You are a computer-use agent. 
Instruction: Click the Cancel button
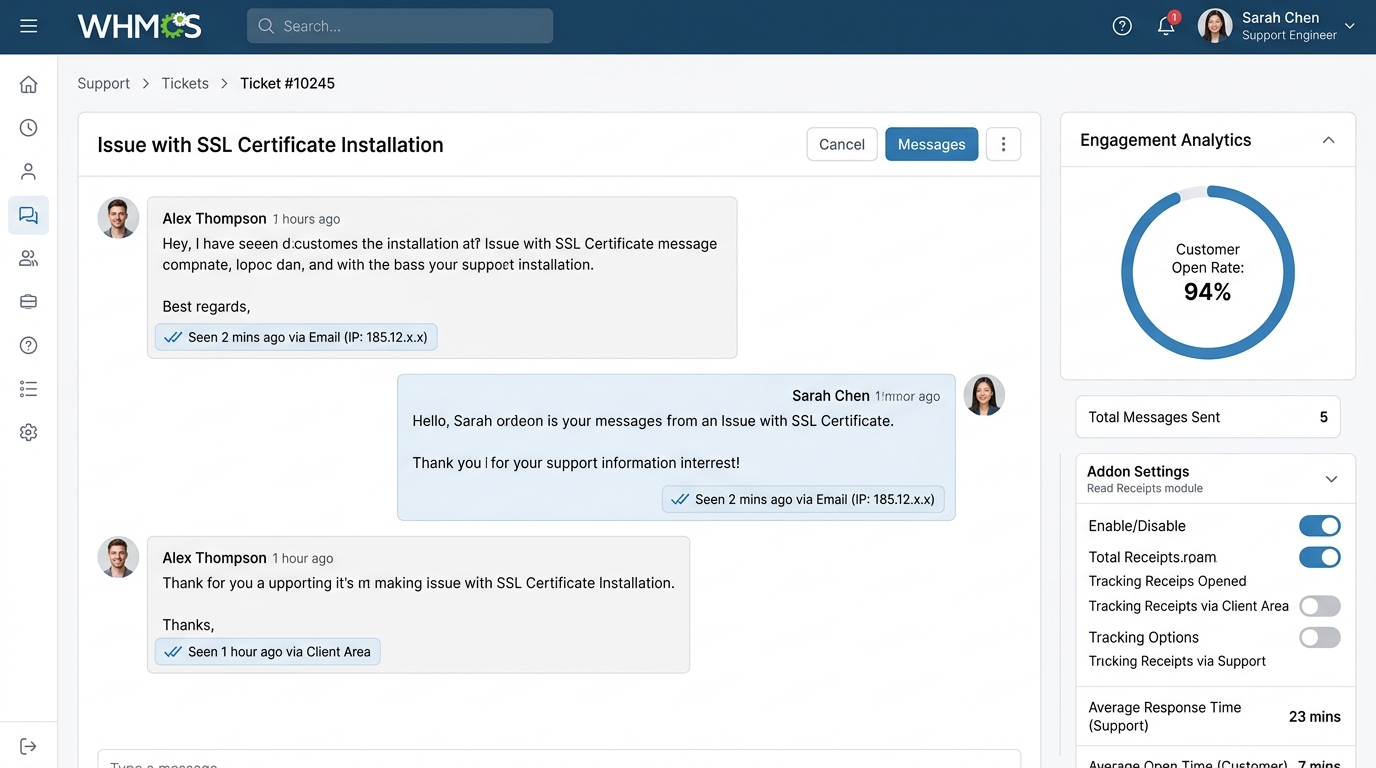point(842,144)
